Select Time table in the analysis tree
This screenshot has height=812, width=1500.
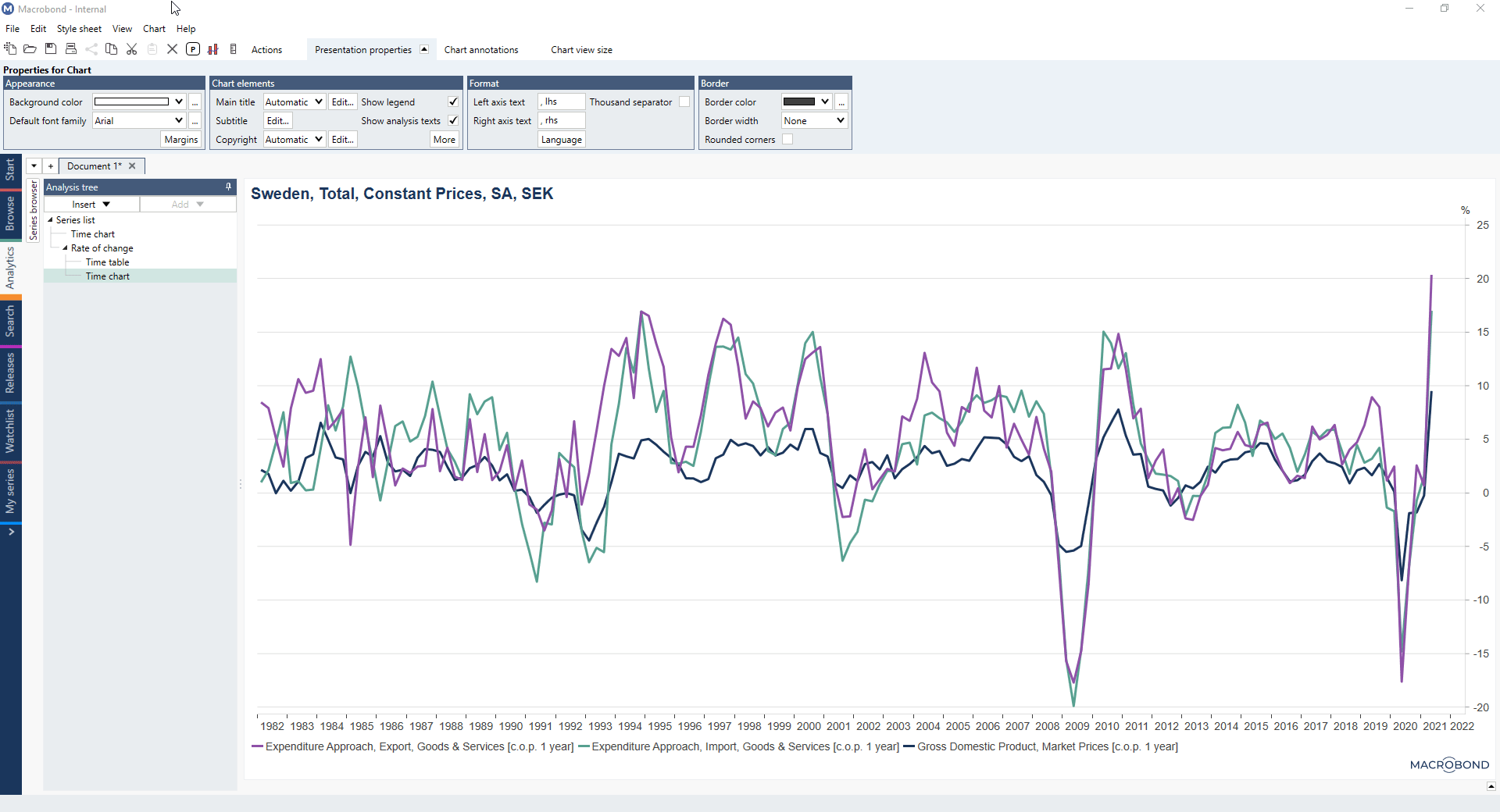point(109,262)
